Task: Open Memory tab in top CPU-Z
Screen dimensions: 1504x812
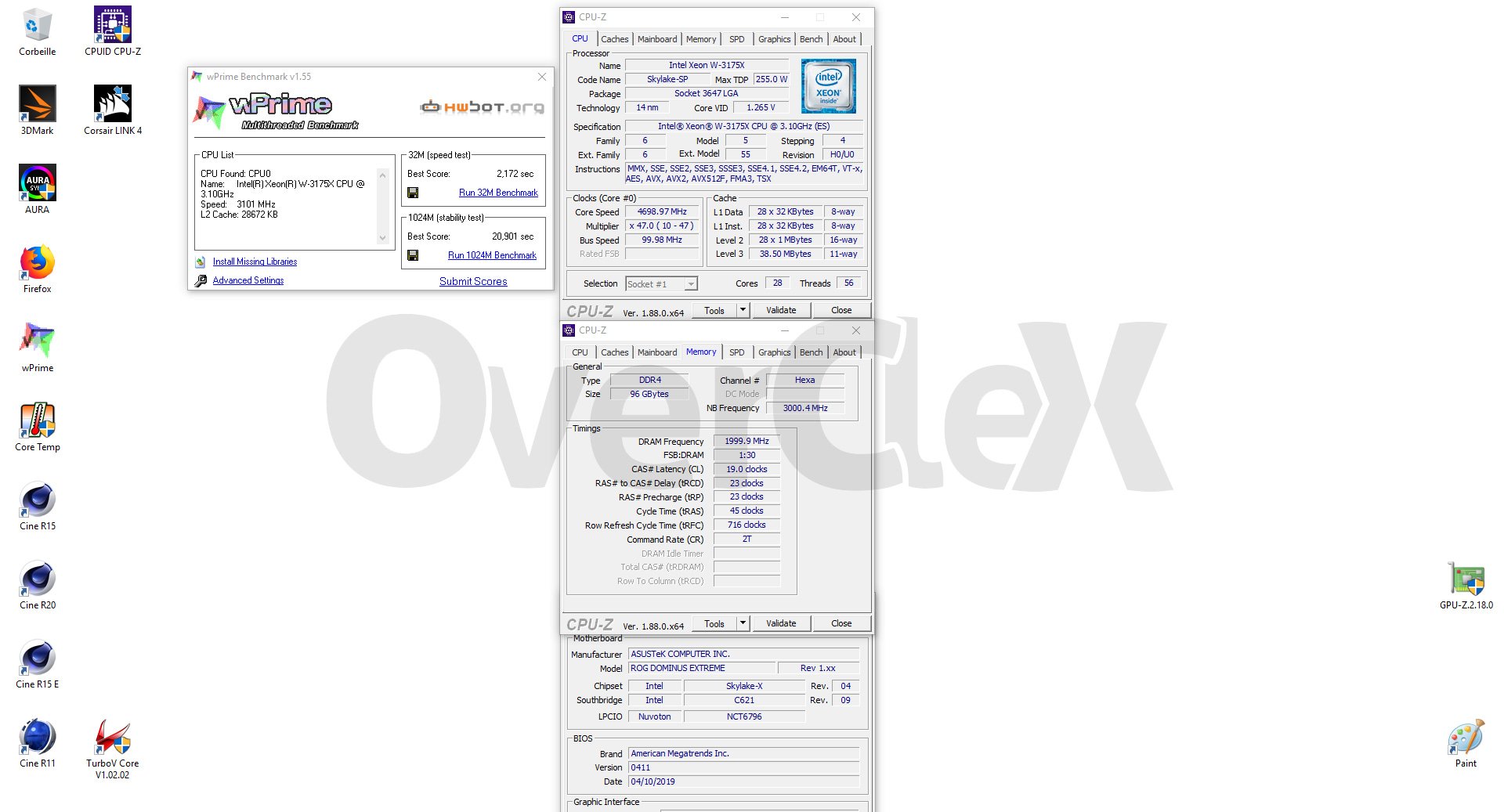Action: (701, 39)
